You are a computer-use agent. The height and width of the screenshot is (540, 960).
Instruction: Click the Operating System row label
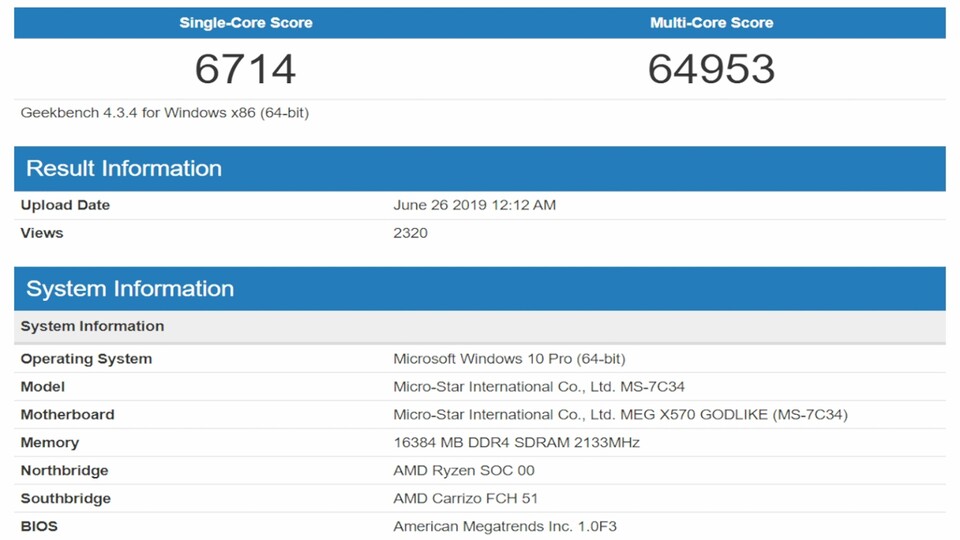[x=86, y=359]
